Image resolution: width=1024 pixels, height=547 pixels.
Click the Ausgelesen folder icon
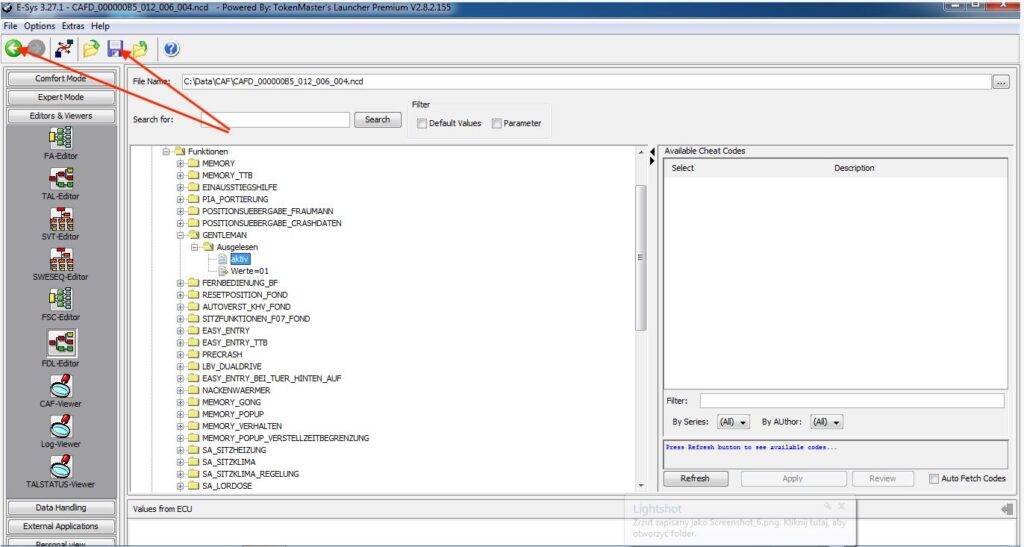coord(208,247)
